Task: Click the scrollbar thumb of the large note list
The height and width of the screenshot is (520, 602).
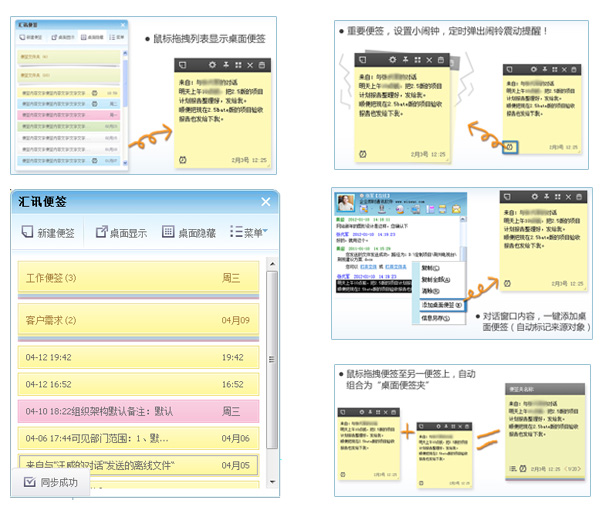Action: click(272, 359)
